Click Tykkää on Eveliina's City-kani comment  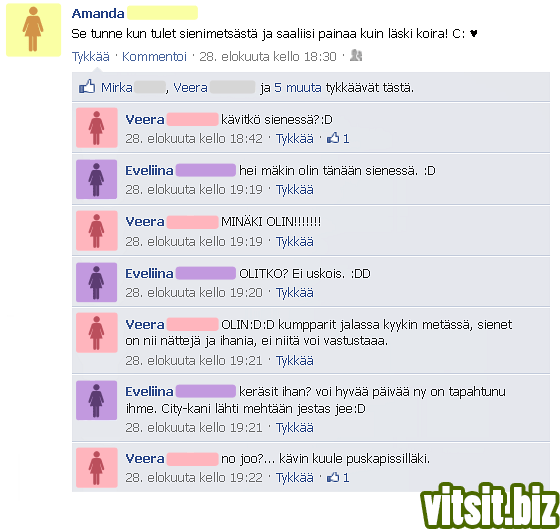point(295,427)
